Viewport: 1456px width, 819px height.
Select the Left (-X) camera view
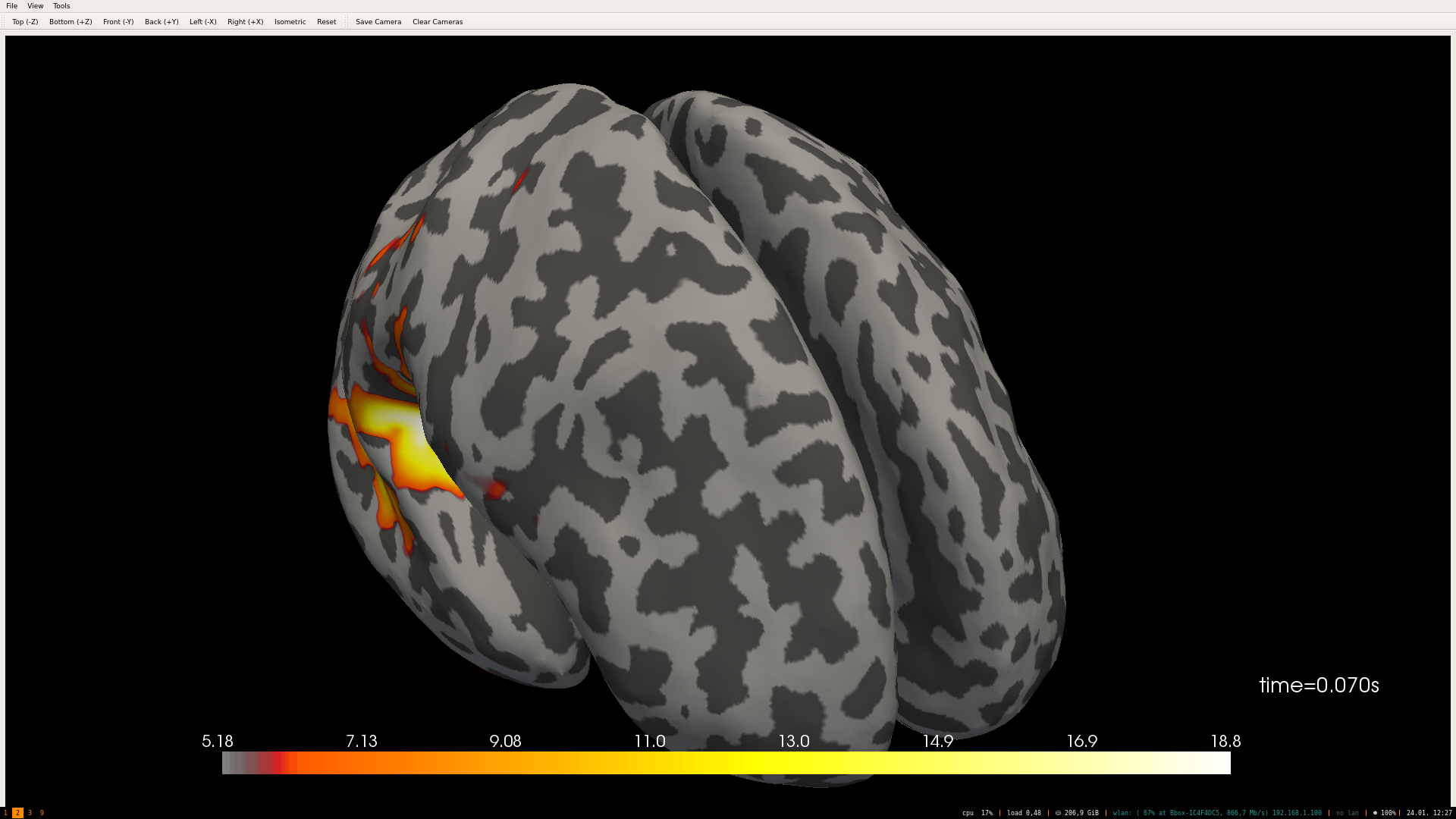(202, 21)
